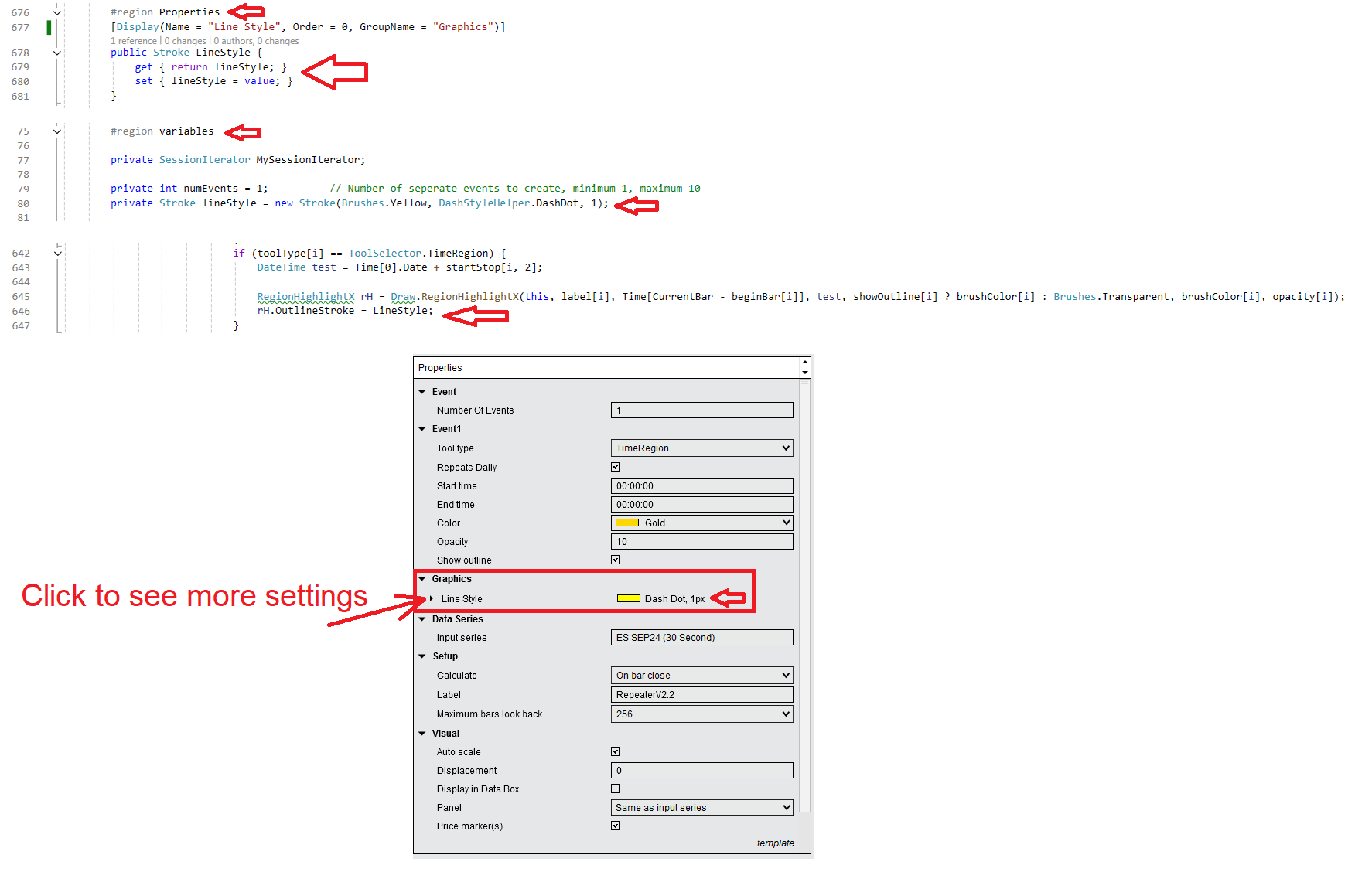The height and width of the screenshot is (872, 1372).
Task: Click the 'Show outline' property label
Action: (x=464, y=560)
